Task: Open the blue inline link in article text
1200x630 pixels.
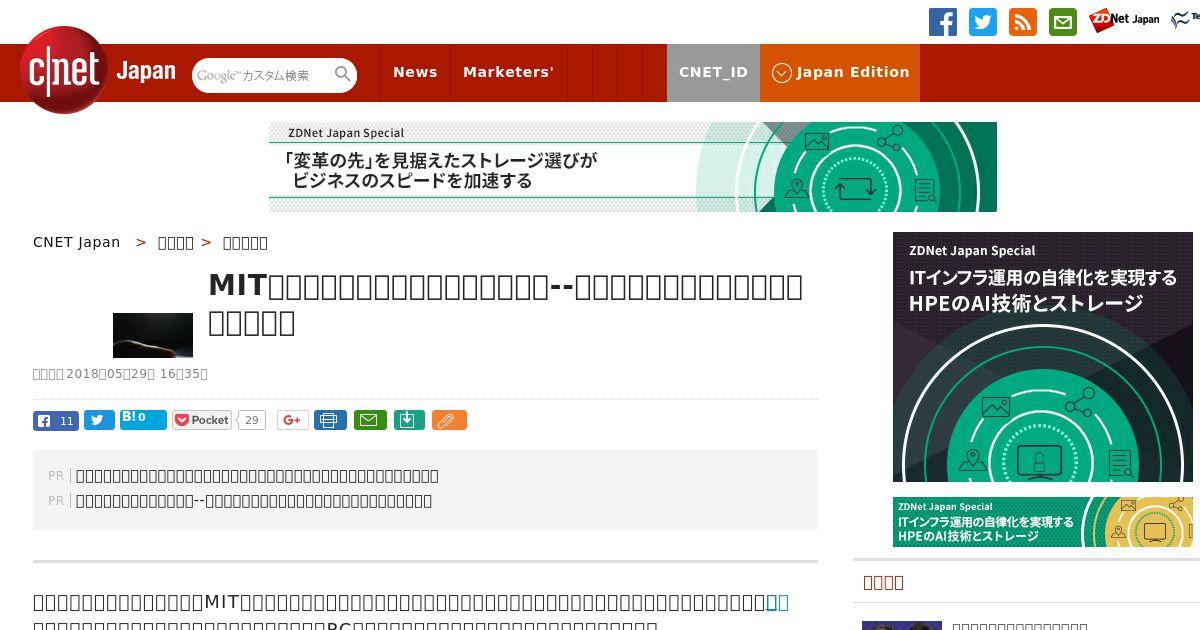Action: tap(777, 602)
